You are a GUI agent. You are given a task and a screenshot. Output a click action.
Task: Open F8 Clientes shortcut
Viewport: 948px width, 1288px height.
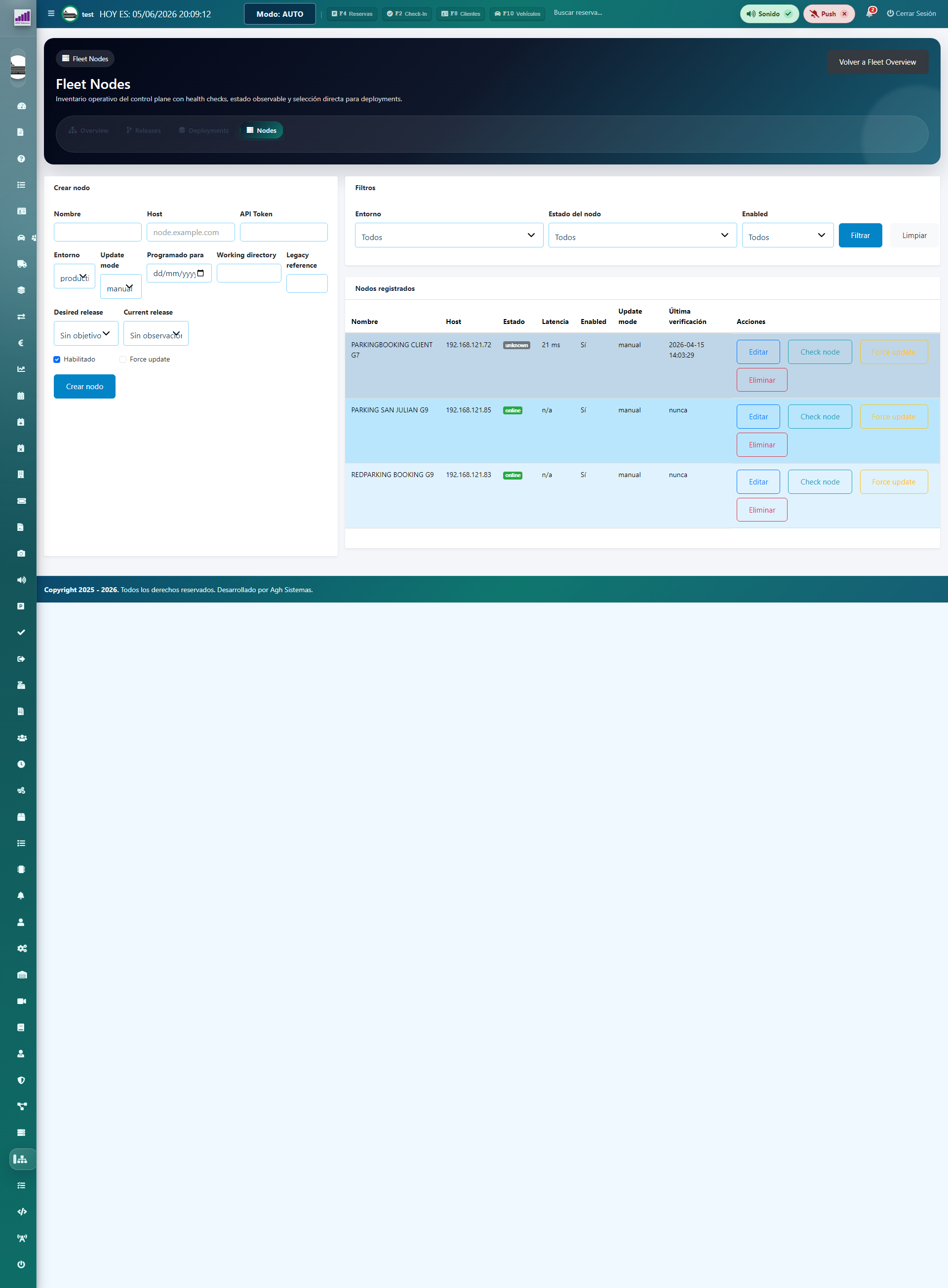[x=461, y=14]
